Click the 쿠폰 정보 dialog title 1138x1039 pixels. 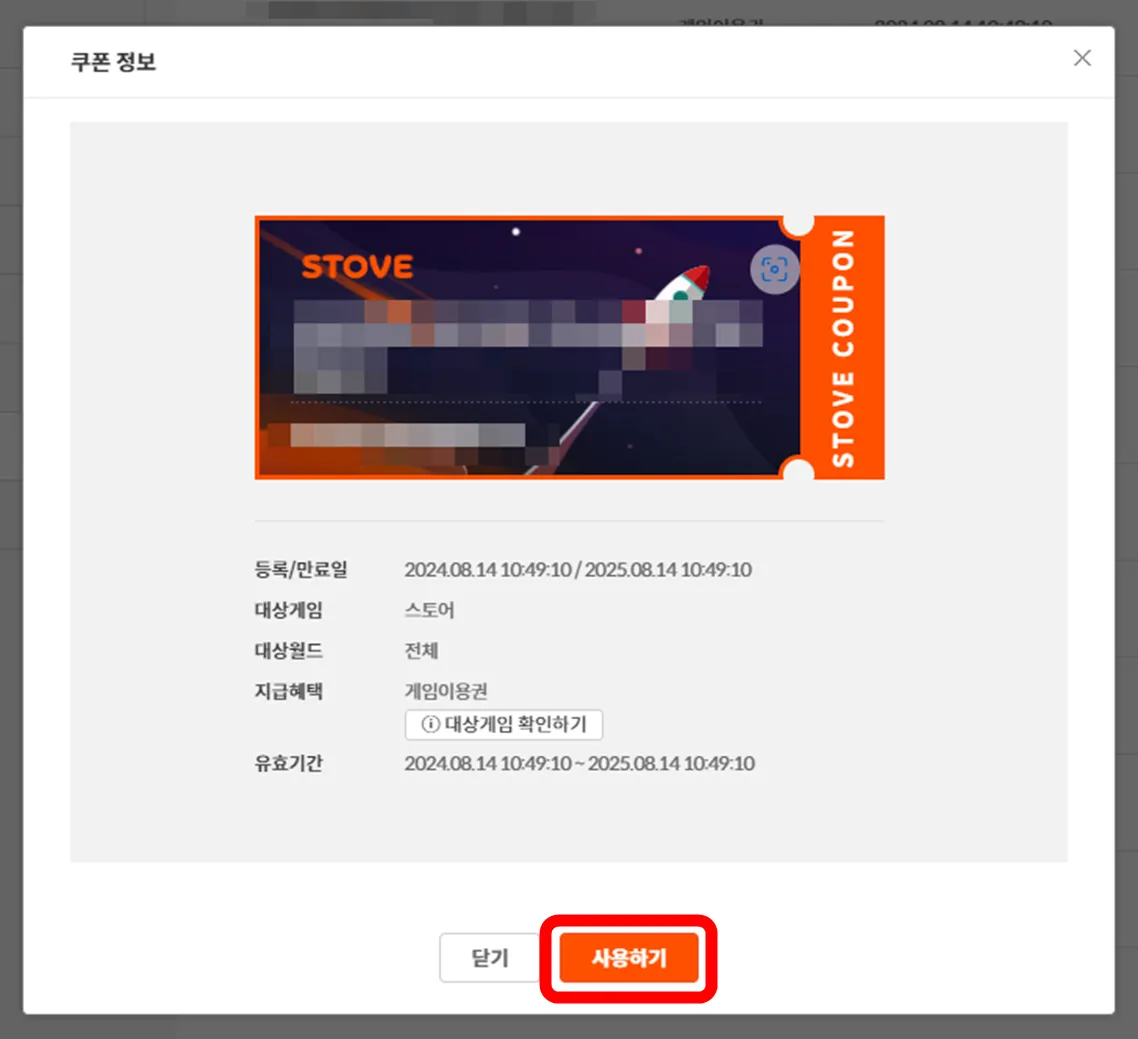coord(113,62)
